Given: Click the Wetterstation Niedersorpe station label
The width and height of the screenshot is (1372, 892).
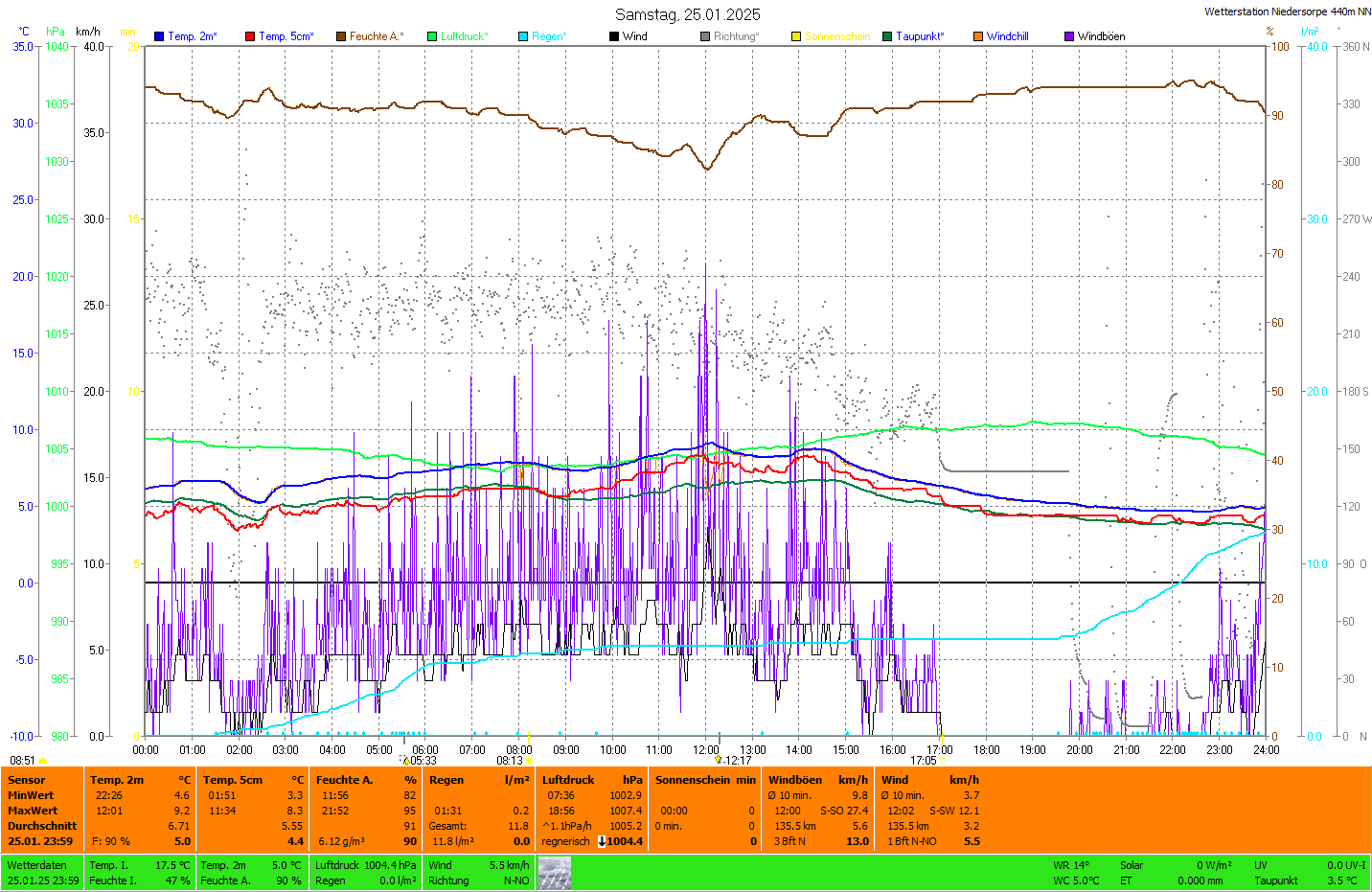Looking at the screenshot, I should click(x=1287, y=11).
